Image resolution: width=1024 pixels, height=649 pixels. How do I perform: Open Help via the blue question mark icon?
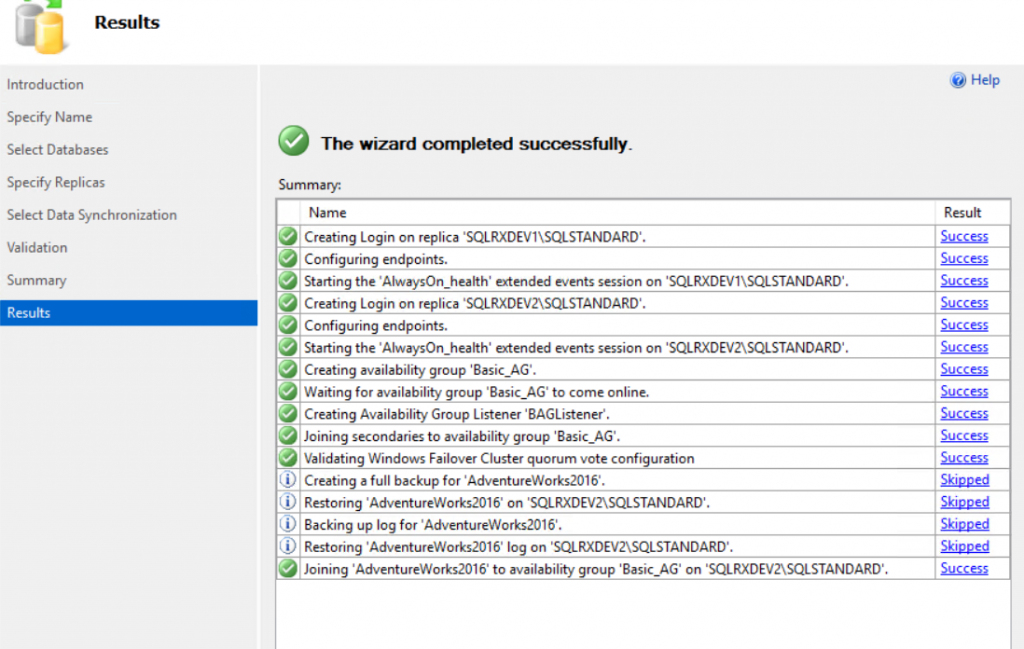[x=957, y=80]
